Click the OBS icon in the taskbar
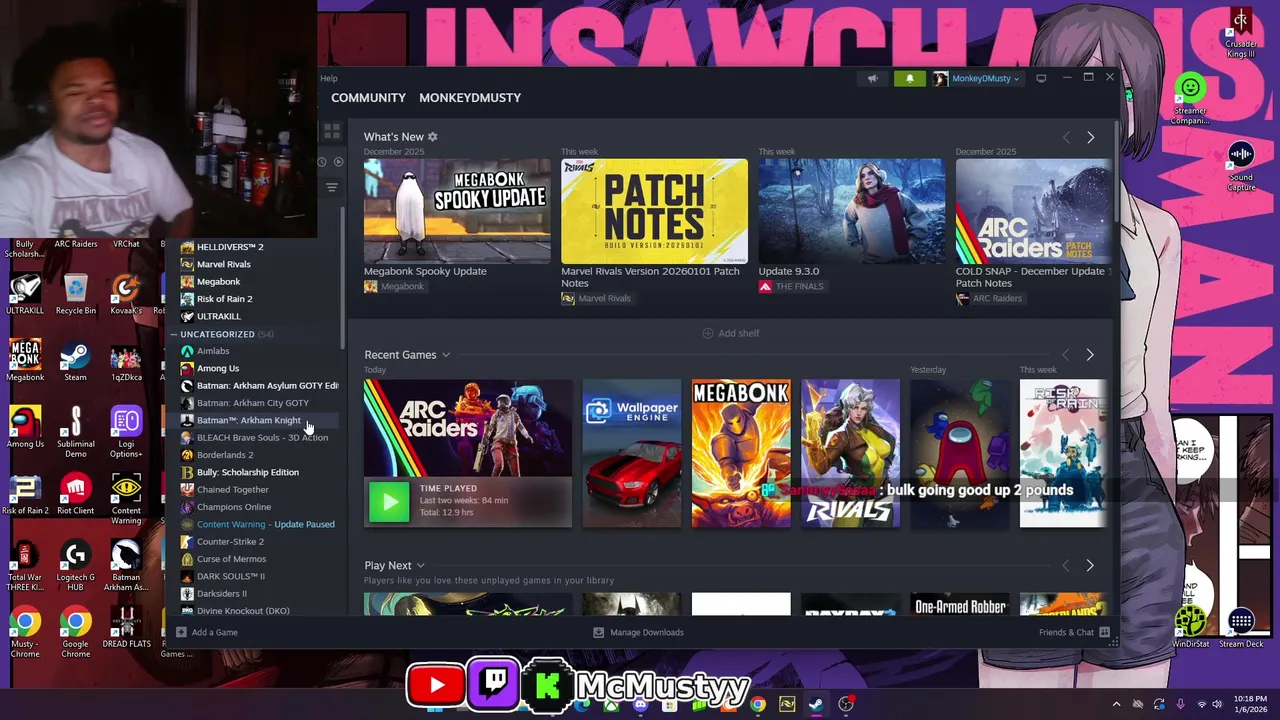The height and width of the screenshot is (720, 1280). point(846,704)
